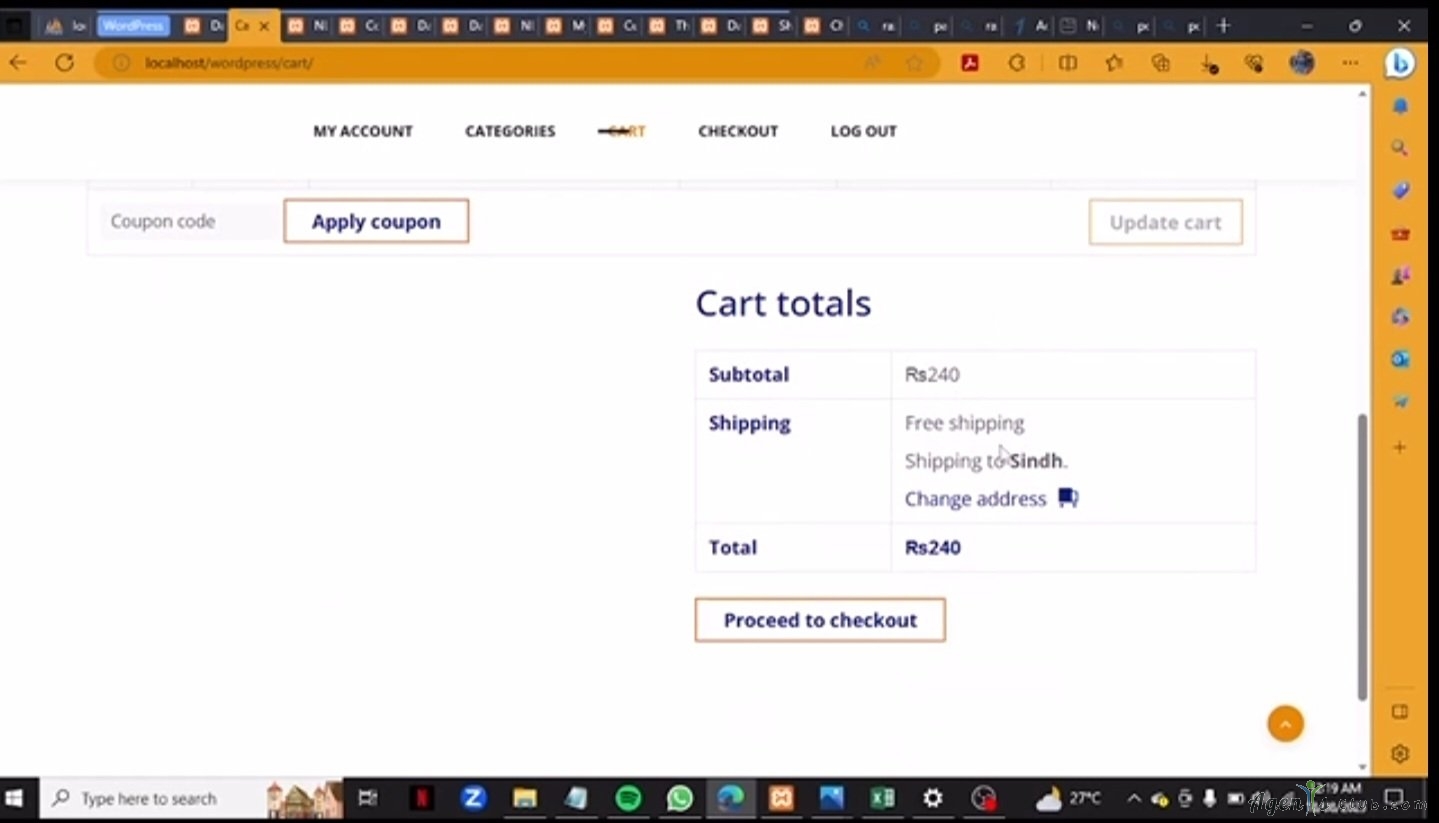Click the Apply coupon button

point(376,221)
